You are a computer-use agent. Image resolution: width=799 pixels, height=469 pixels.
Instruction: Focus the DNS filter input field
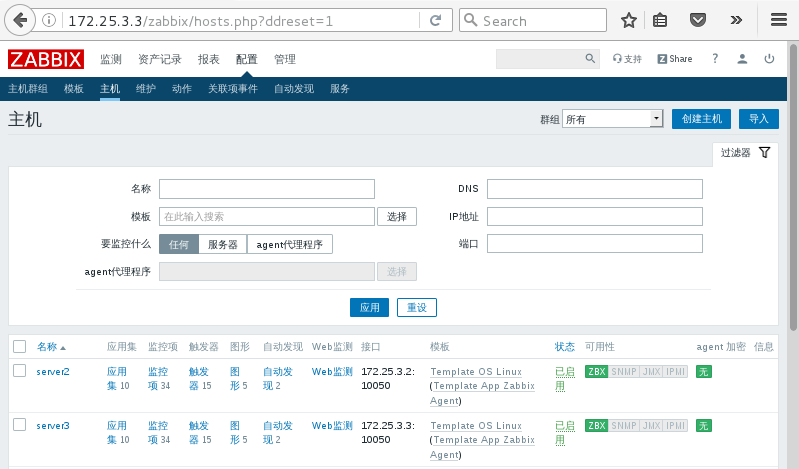pos(595,189)
